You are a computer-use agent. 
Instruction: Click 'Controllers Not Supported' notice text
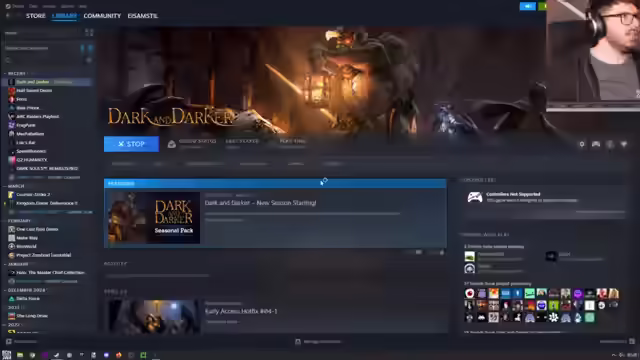(x=513, y=194)
